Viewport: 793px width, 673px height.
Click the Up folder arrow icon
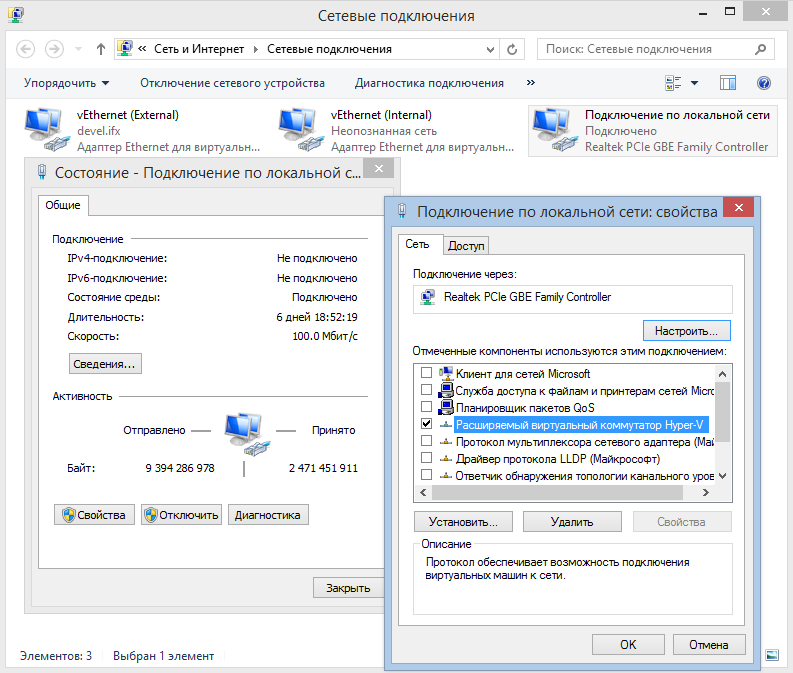[x=101, y=49]
